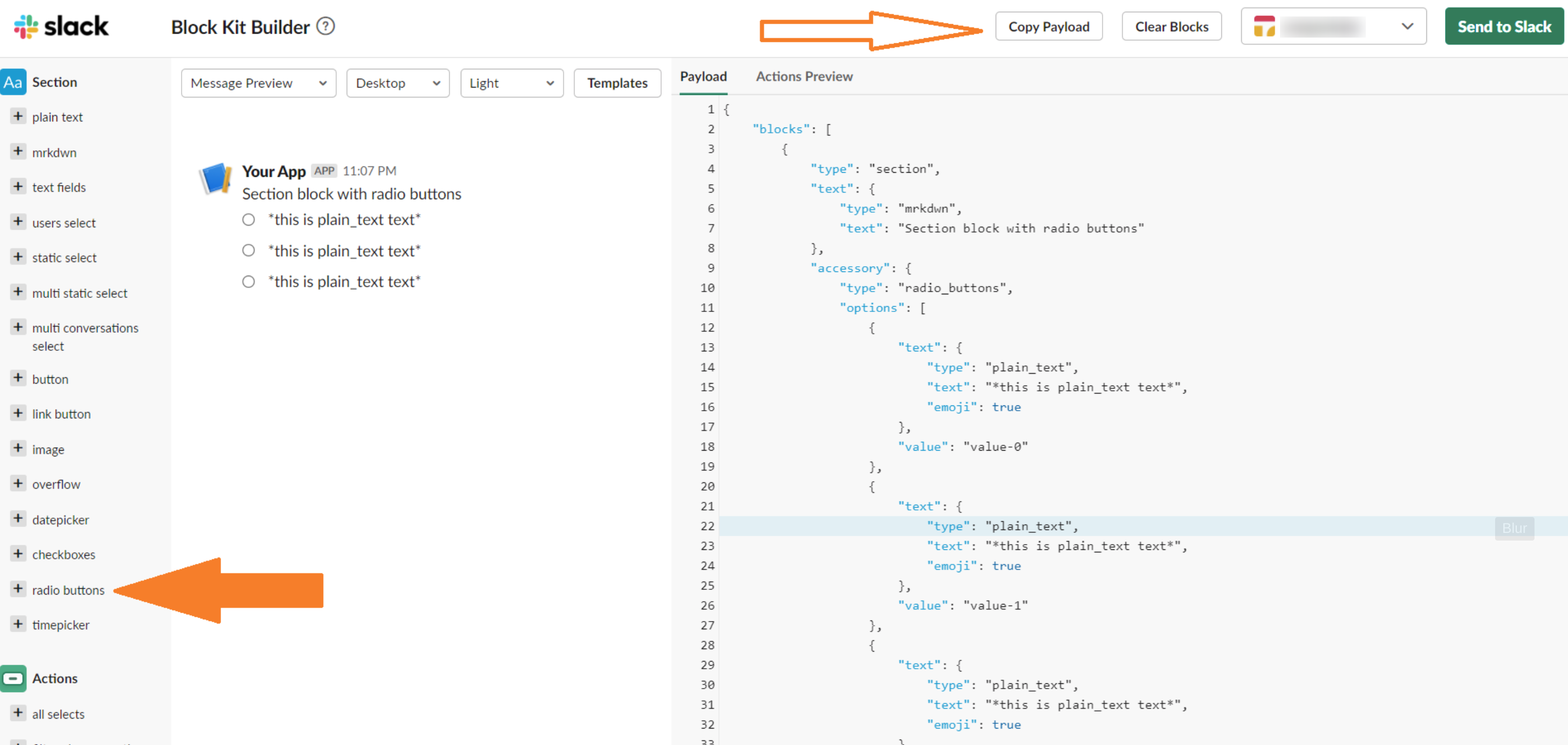This screenshot has height=745, width=1568.
Task: Click line 22 in the payload editor
Action: coord(1035,526)
